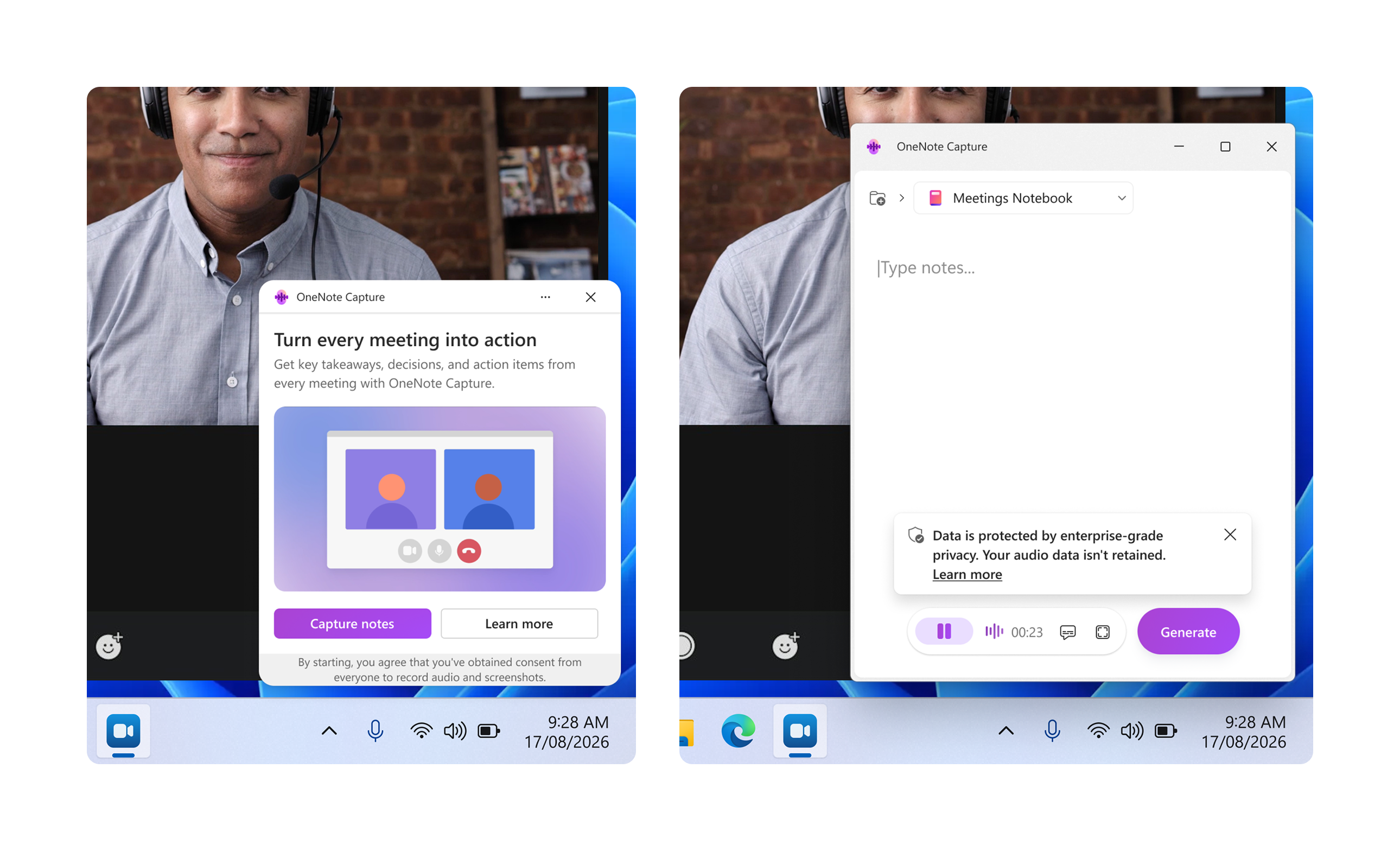The width and height of the screenshot is (1400, 851).
Task: Open volume control in the right taskbar
Action: coord(1131,731)
